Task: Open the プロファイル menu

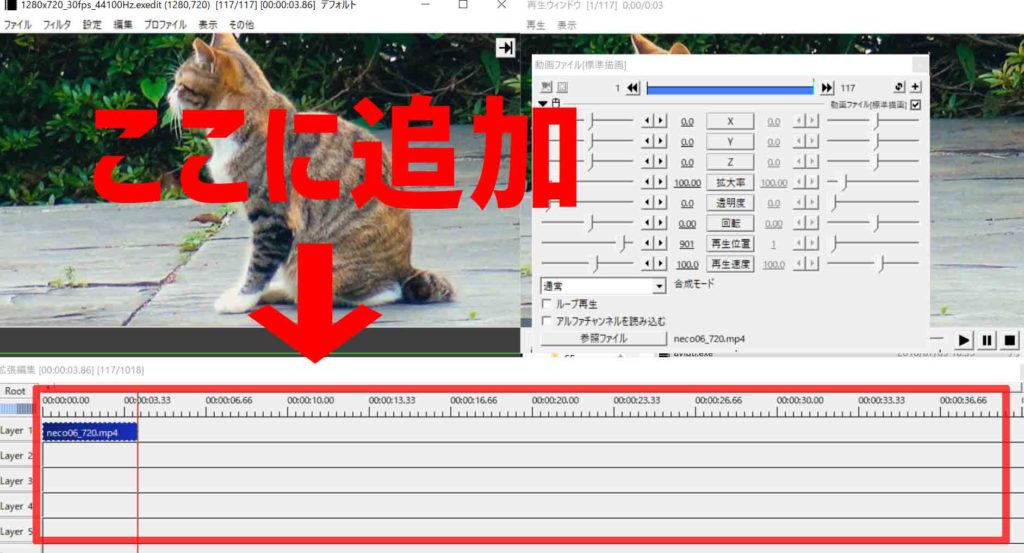Action: pyautogui.click(x=165, y=25)
